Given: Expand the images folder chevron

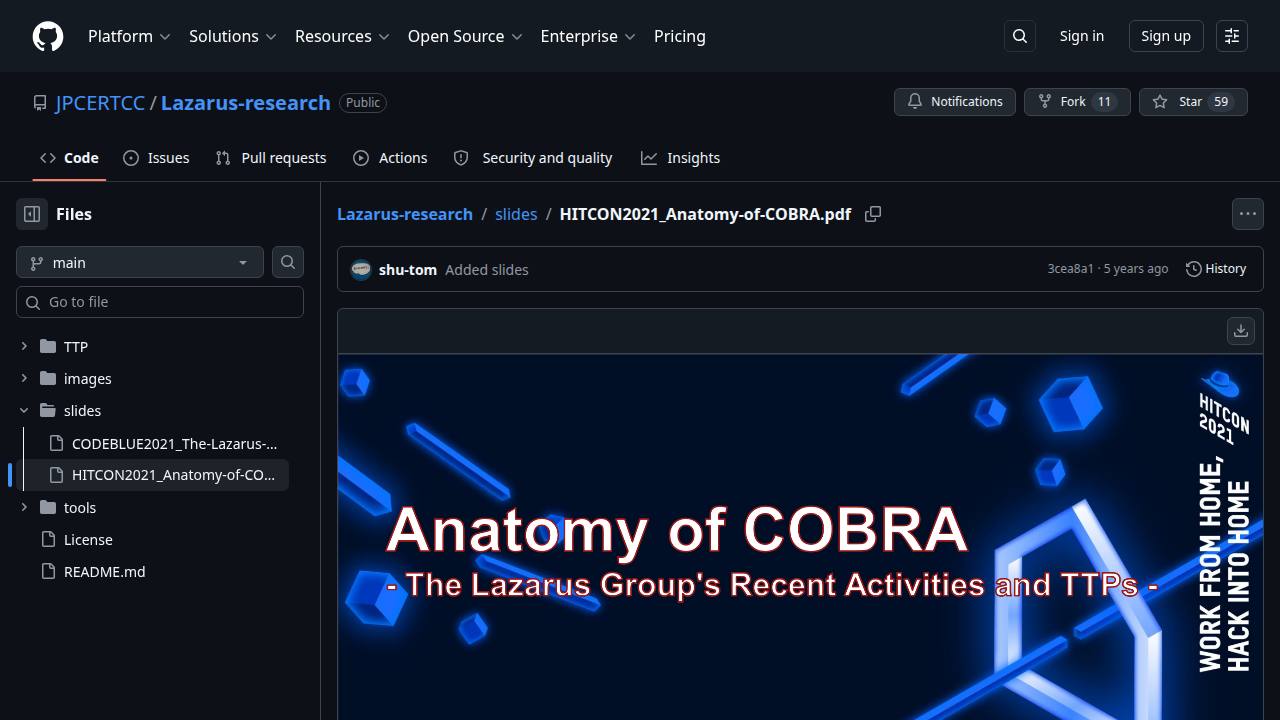Looking at the screenshot, I should (x=24, y=378).
